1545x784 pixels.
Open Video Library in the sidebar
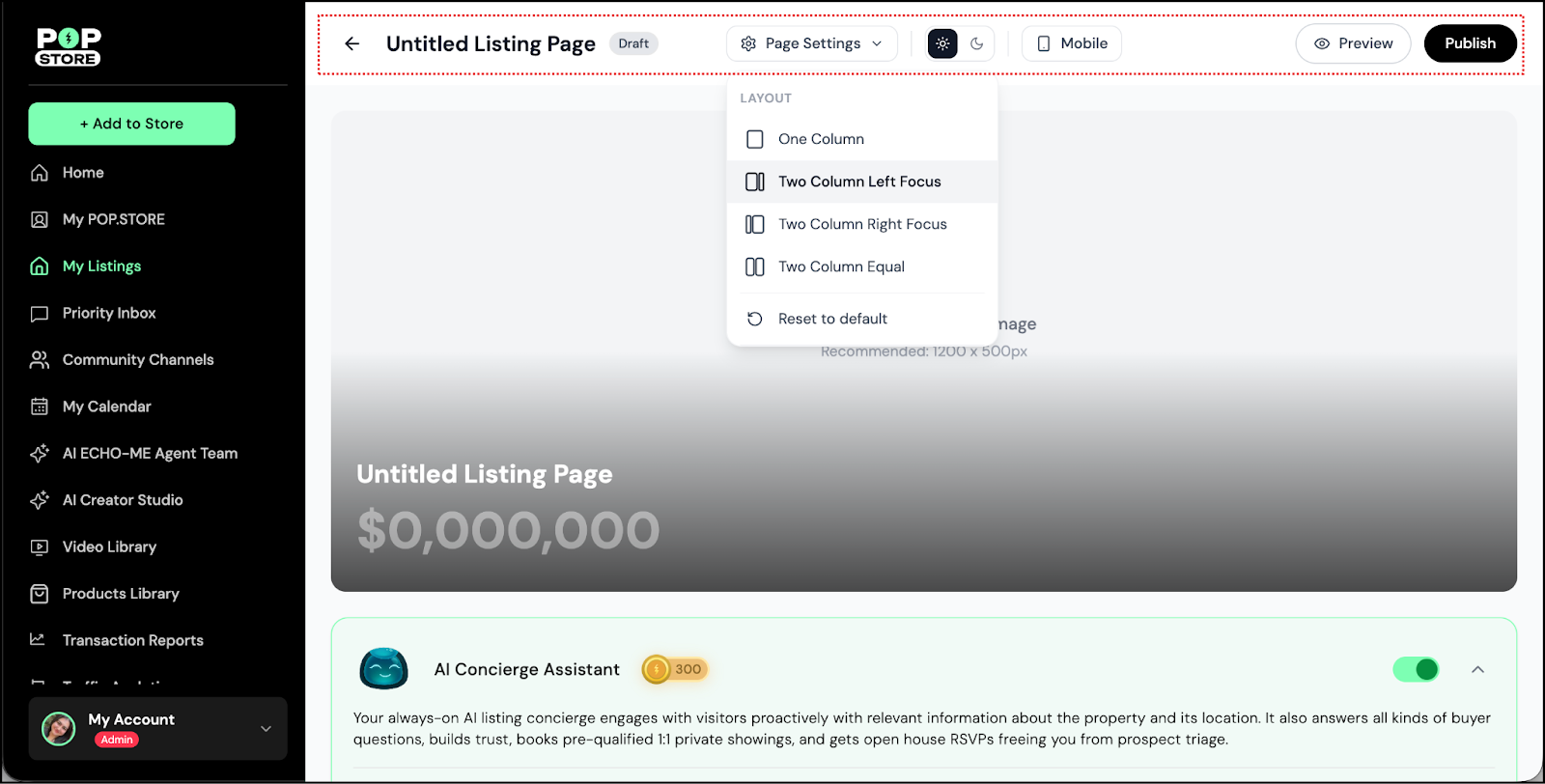(109, 547)
